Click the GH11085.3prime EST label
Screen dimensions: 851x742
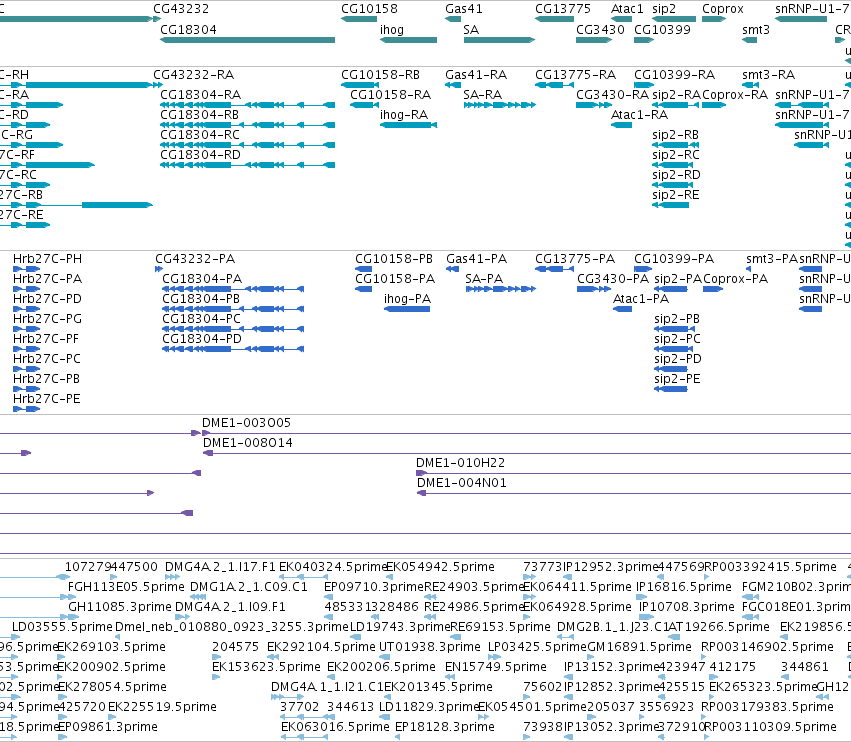coord(119,607)
